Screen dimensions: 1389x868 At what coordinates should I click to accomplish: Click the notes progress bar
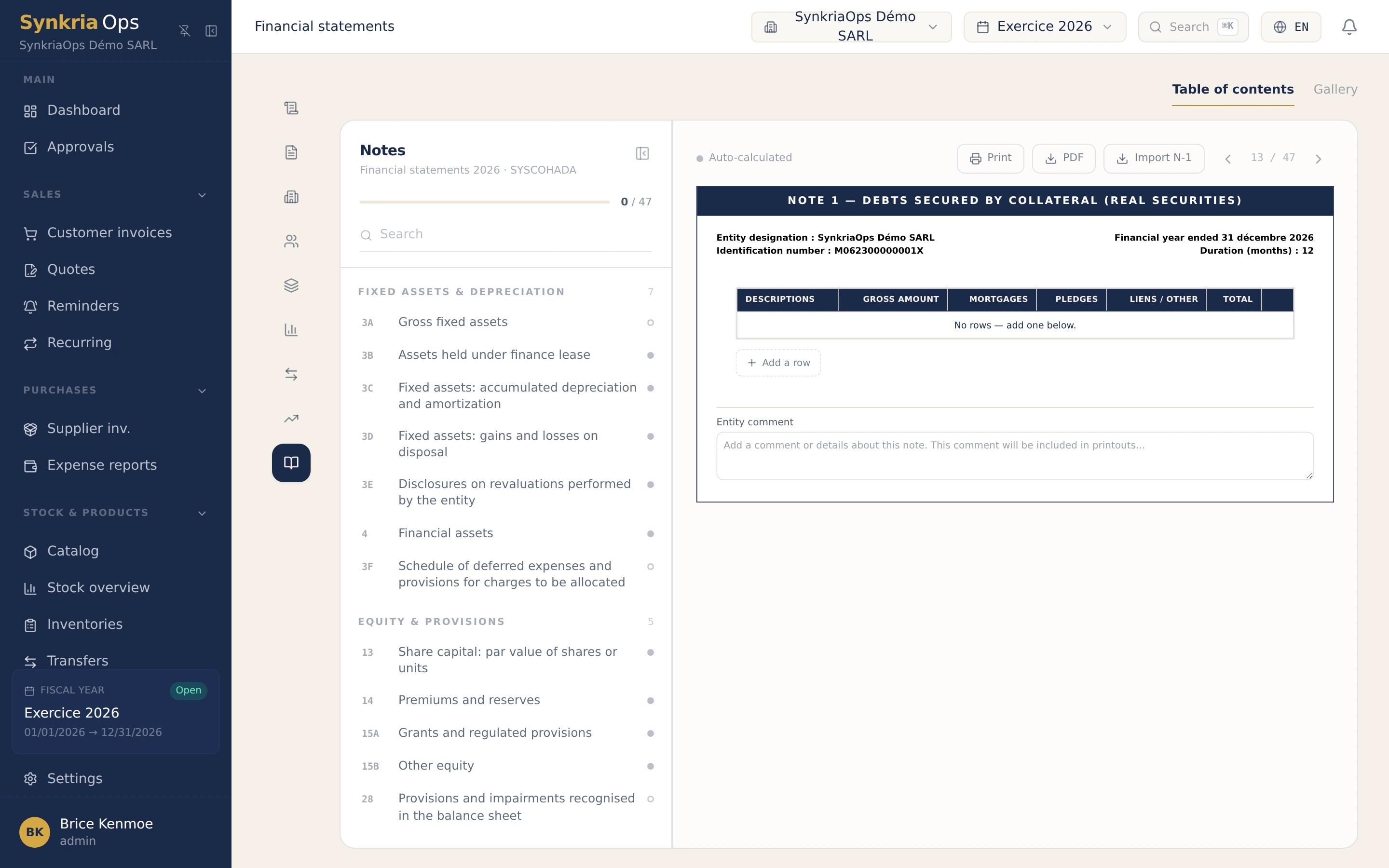484,202
